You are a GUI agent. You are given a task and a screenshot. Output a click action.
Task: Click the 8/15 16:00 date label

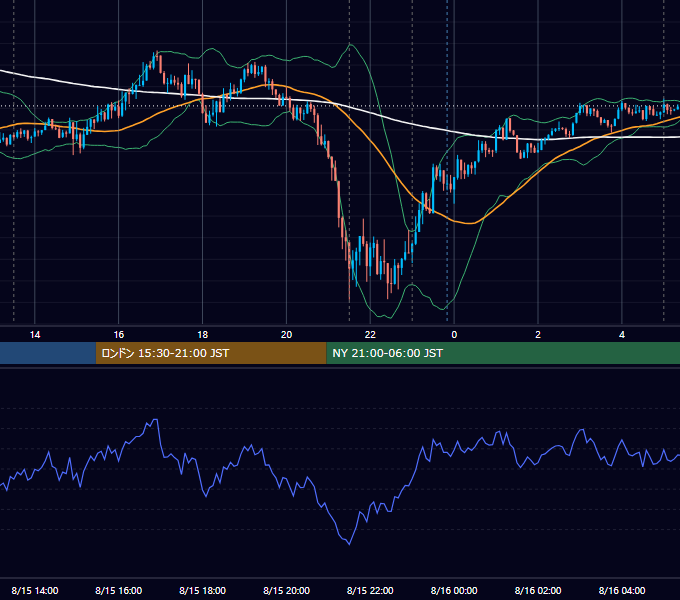click(119, 590)
